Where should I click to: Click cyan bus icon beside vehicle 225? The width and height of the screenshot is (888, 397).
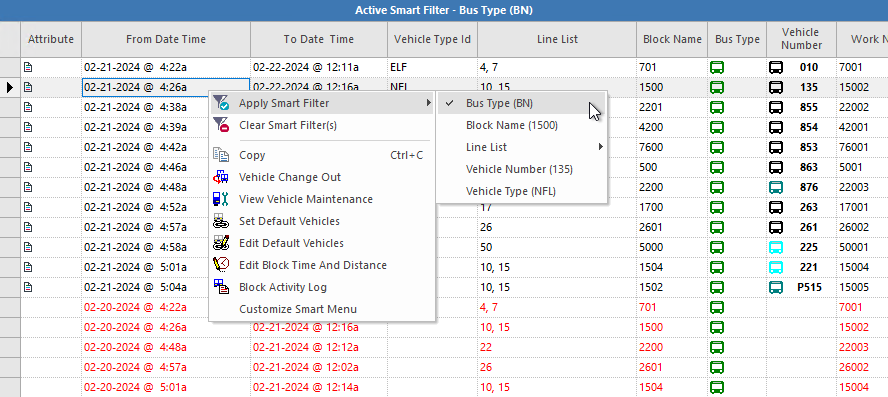[776, 247]
